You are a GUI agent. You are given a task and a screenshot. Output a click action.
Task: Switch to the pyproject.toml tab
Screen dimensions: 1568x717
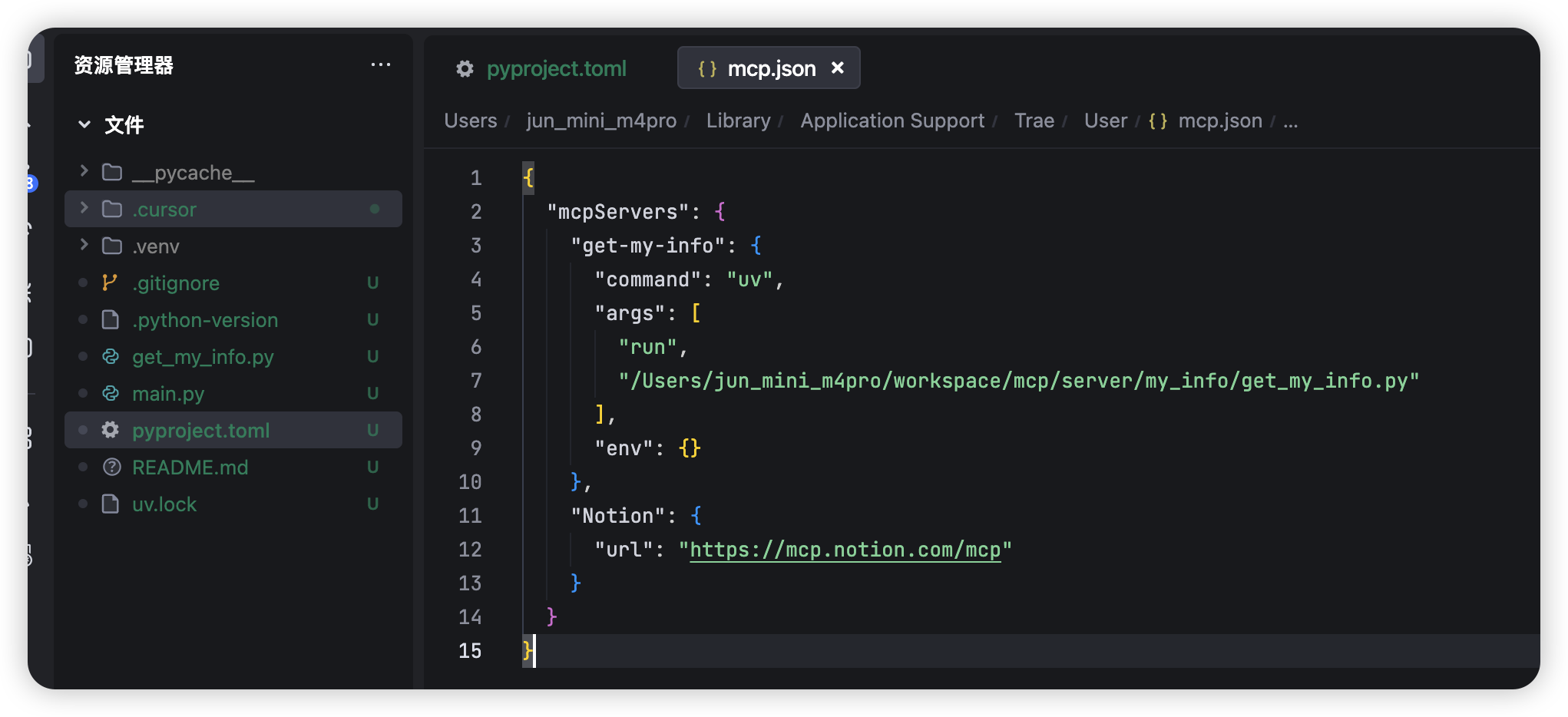click(x=557, y=68)
